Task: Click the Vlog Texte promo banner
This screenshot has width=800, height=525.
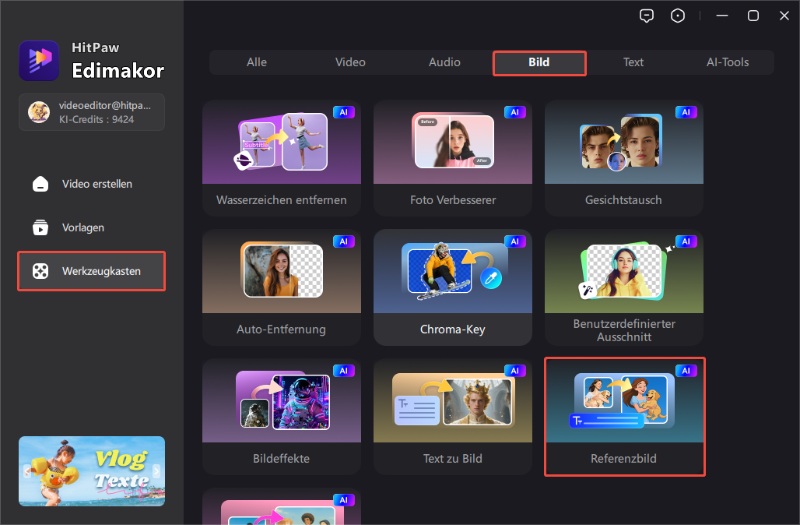Action: click(x=92, y=470)
